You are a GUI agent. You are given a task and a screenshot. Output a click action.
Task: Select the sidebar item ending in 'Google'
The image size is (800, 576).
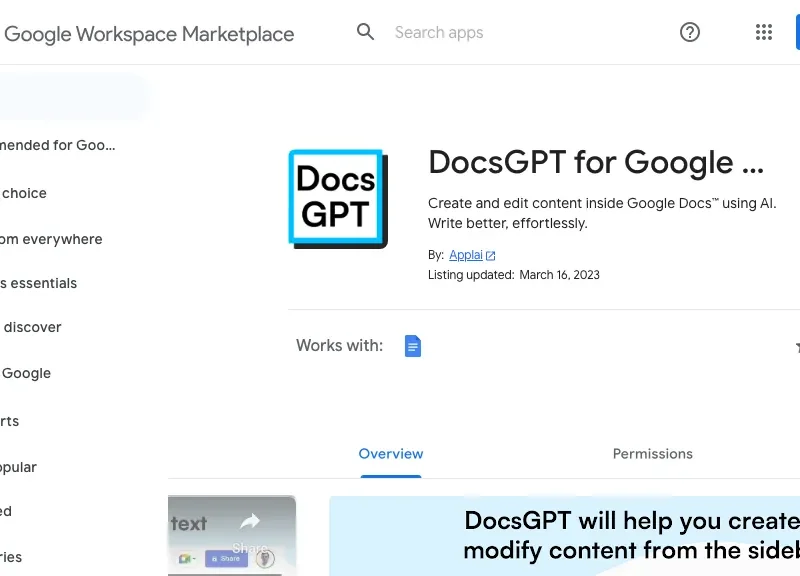[x=26, y=373]
